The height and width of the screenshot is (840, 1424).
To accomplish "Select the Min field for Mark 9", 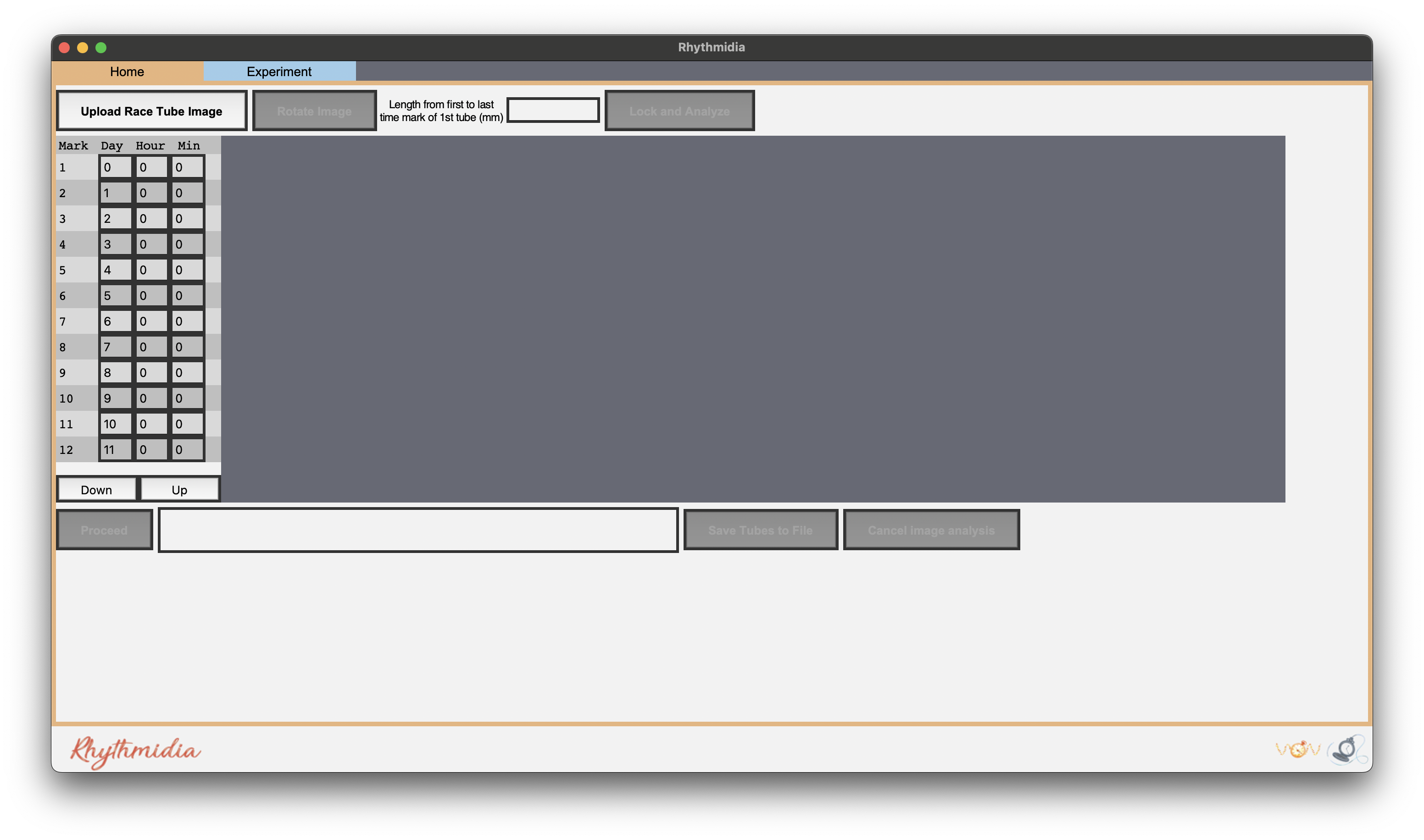I will click(x=188, y=372).
